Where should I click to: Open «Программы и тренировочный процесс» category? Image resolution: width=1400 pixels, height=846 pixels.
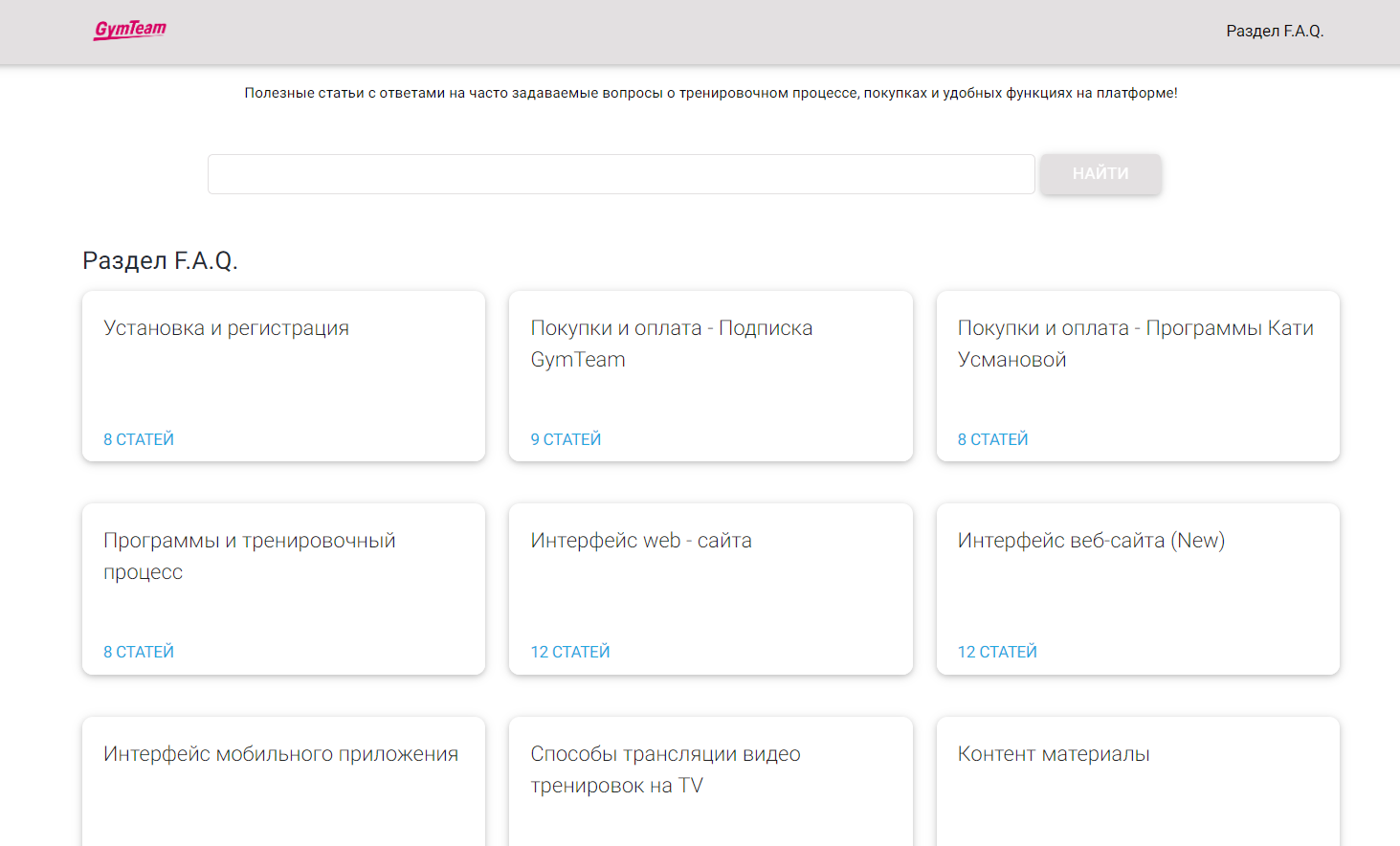(x=250, y=555)
